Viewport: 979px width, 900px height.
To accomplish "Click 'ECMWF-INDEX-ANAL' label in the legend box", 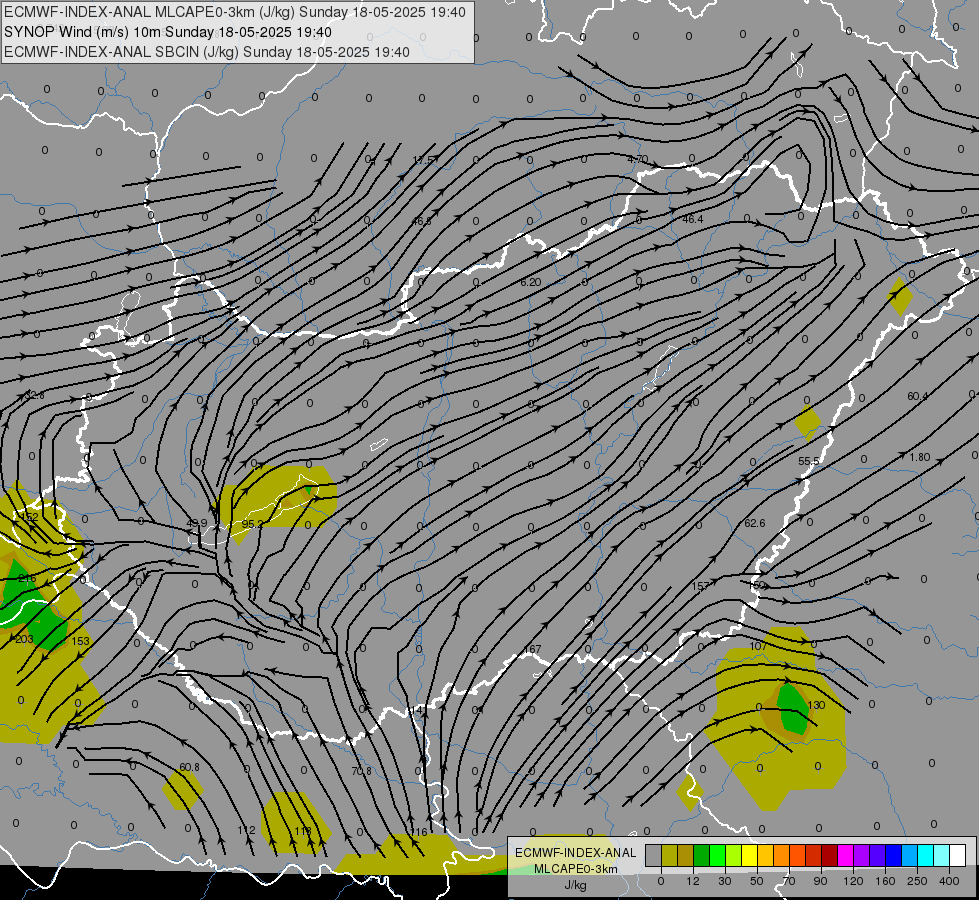I will coord(575,853).
